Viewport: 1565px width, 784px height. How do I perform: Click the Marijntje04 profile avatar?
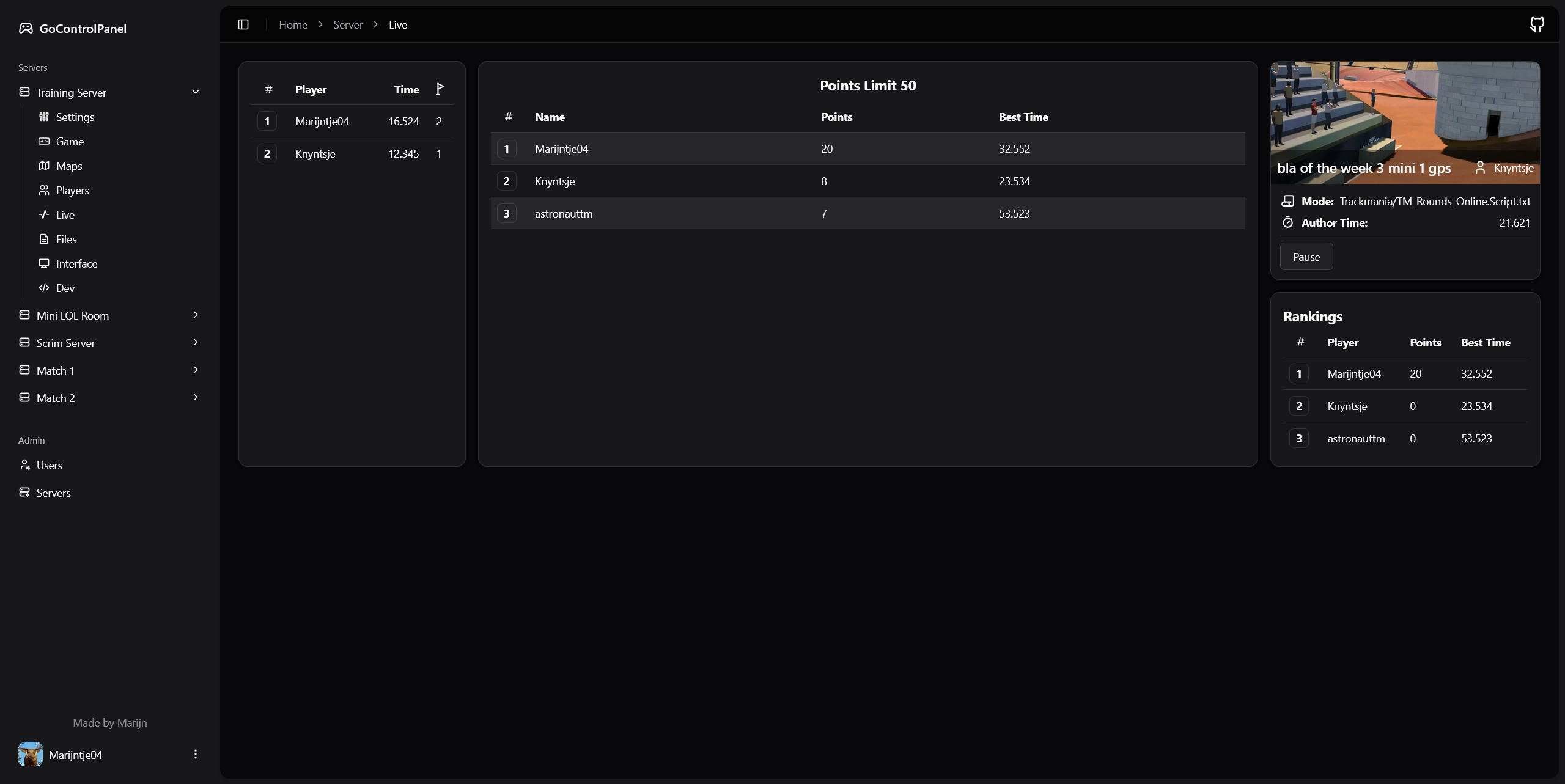pos(31,754)
